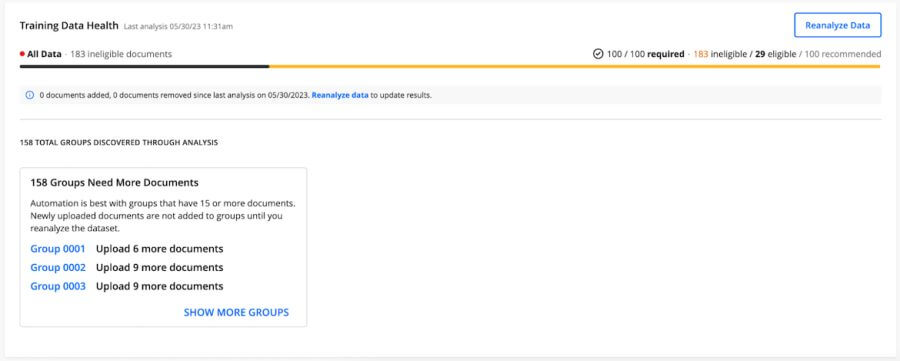Viewport: 900px width, 361px height.
Task: Open the Group 0001 link
Action: pos(57,249)
